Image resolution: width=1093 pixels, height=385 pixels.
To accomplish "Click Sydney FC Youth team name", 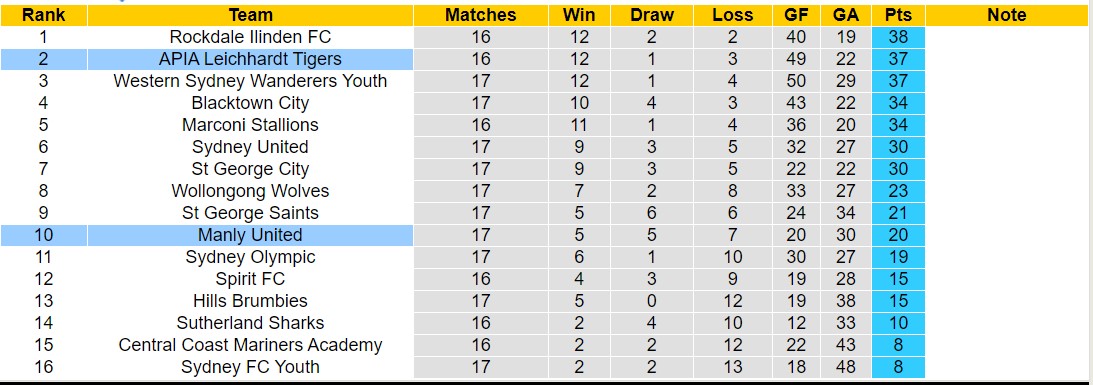I will 250,367.
